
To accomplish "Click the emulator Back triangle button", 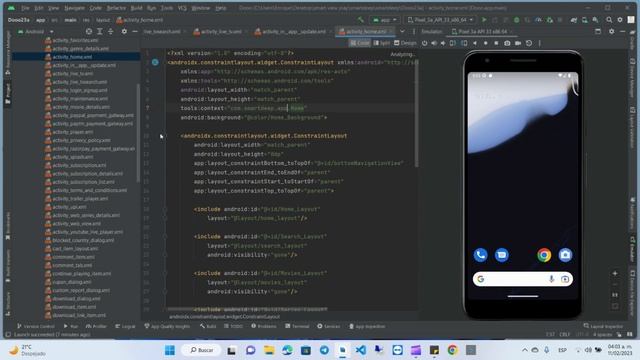I will click(475, 43).
